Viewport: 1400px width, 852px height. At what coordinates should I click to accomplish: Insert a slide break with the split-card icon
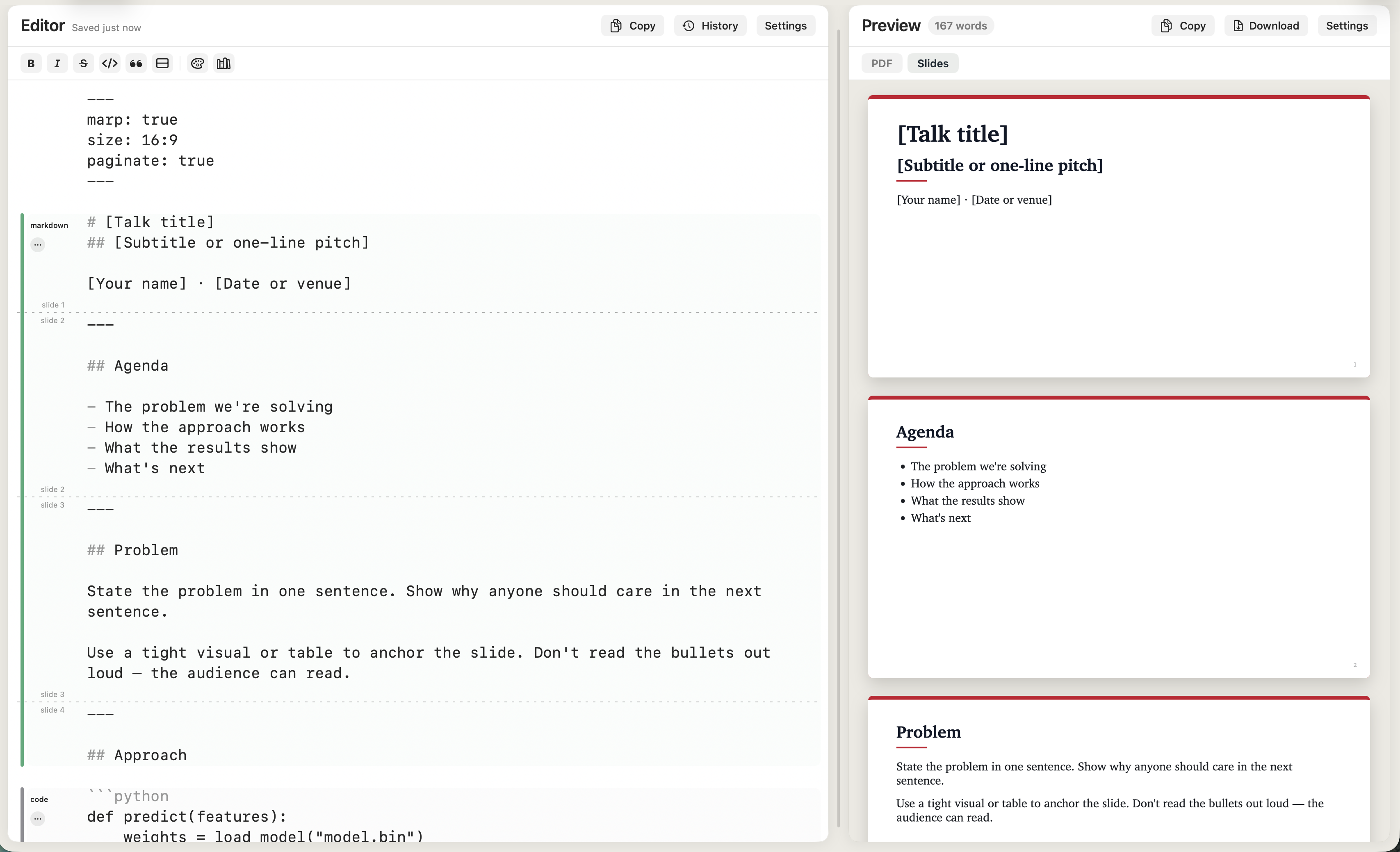(x=162, y=63)
